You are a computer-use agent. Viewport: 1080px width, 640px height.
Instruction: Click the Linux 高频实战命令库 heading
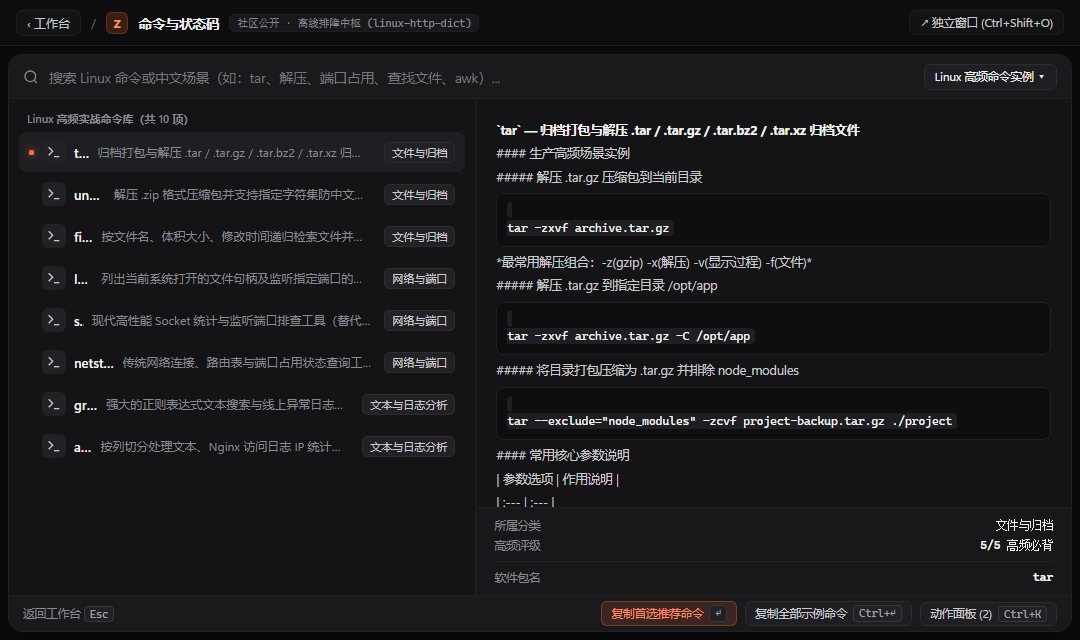[x=107, y=119]
